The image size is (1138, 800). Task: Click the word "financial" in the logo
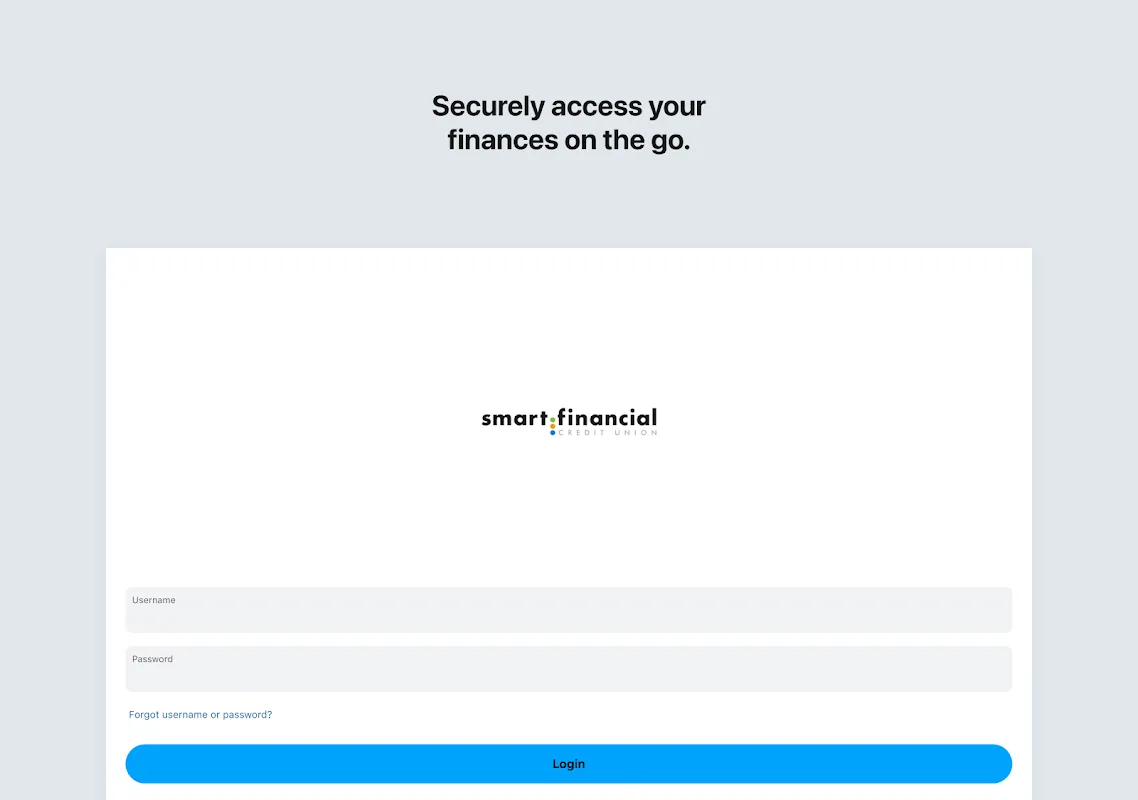(608, 417)
